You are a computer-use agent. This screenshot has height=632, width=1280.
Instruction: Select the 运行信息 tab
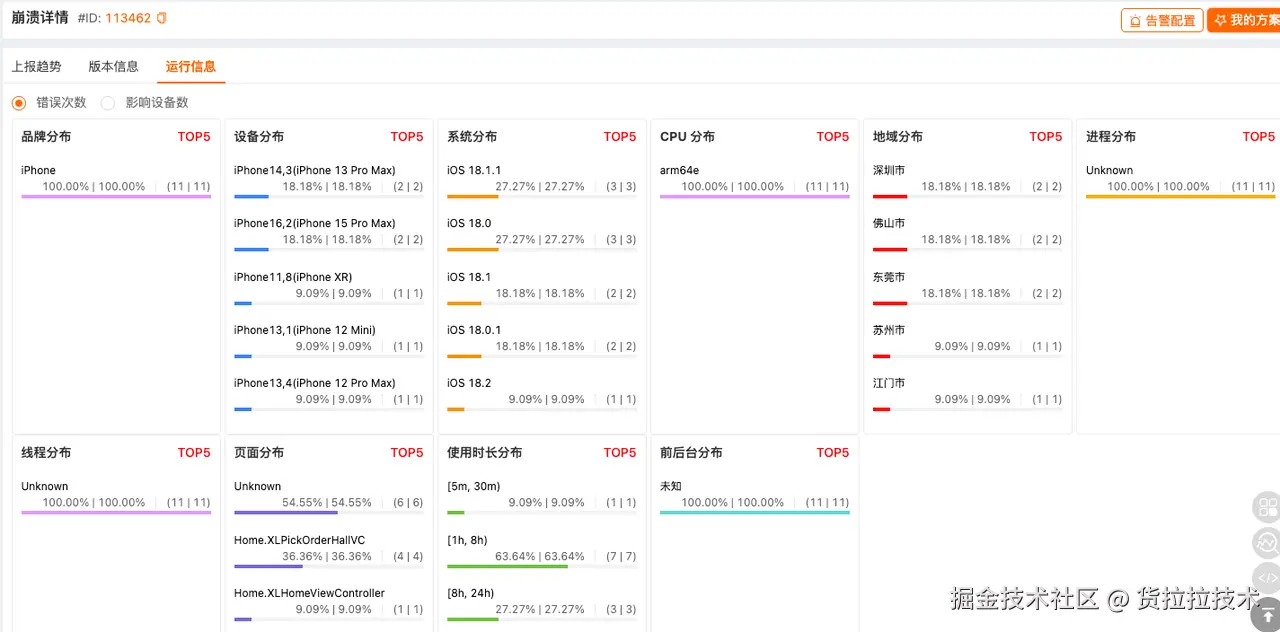190,67
